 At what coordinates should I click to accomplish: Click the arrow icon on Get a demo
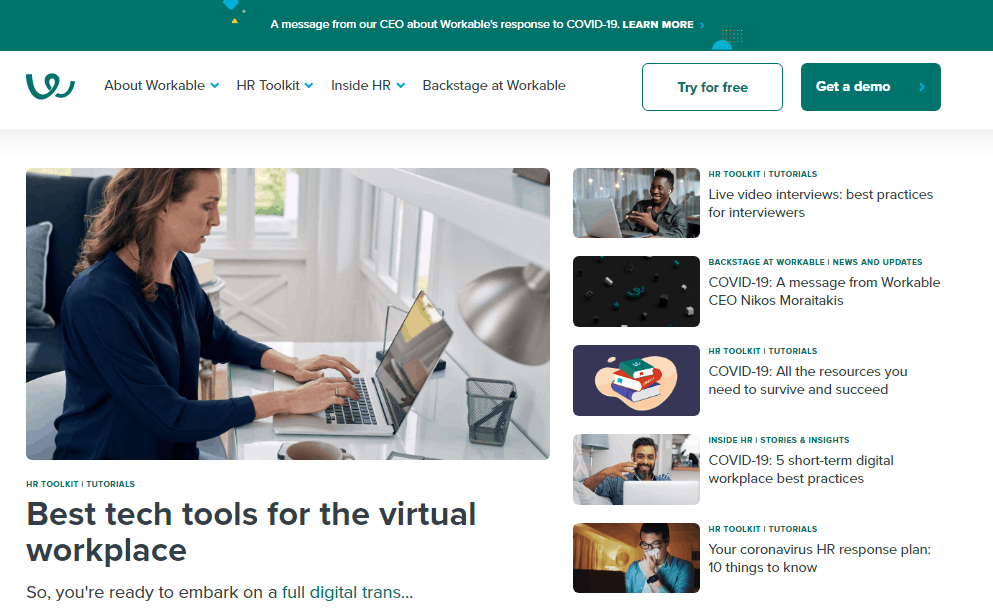coord(921,87)
